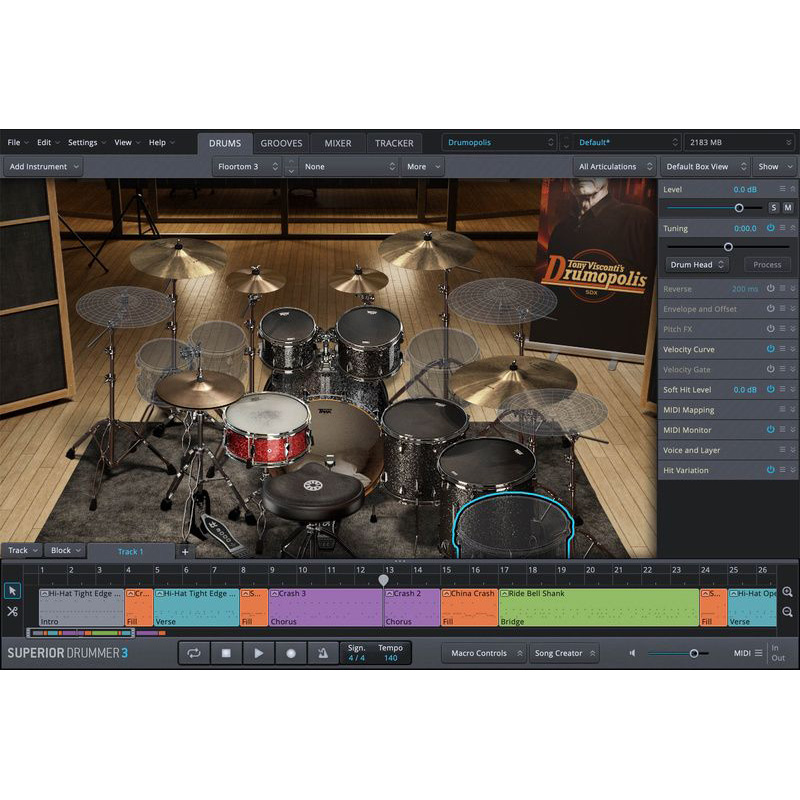Toggle loop playback in the transport bar
Image resolution: width=800 pixels, height=800 pixels.
(x=194, y=653)
